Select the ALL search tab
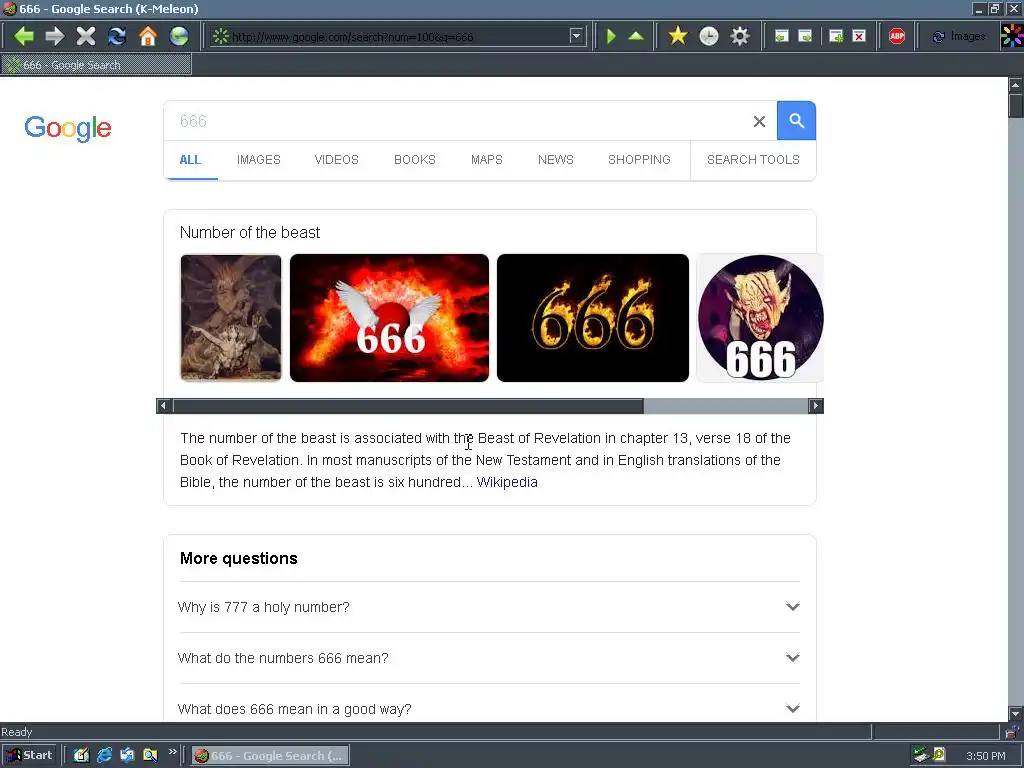The height and width of the screenshot is (768, 1024). (x=190, y=160)
